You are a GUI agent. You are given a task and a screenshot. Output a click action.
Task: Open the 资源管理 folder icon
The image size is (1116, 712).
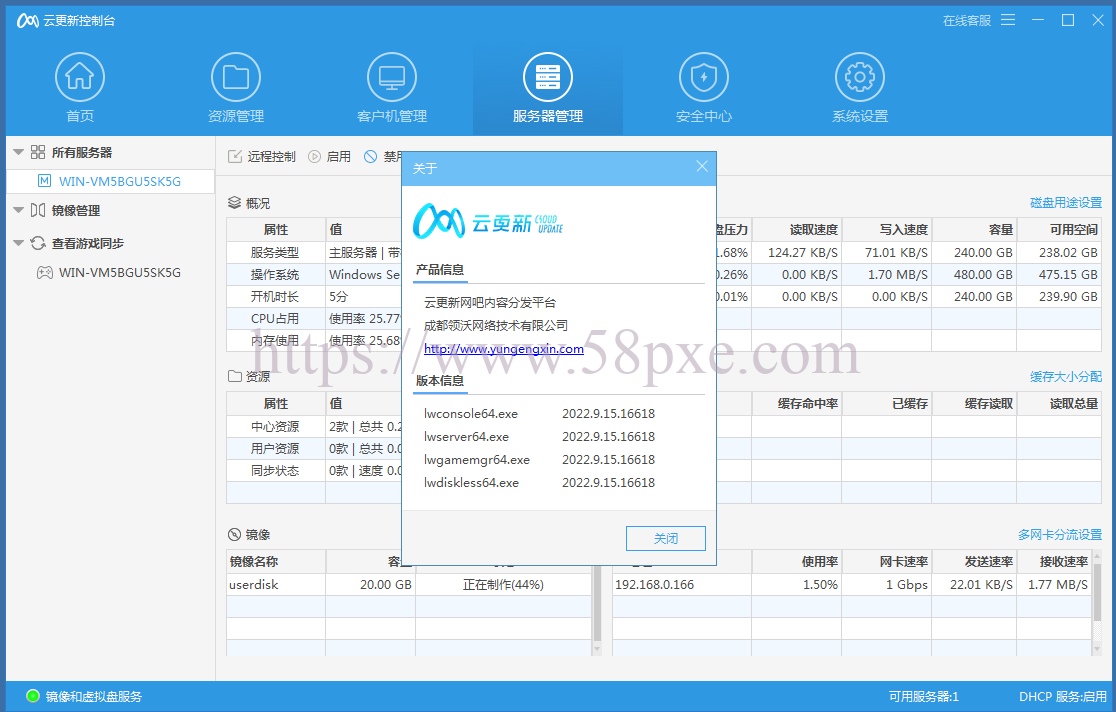point(236,77)
